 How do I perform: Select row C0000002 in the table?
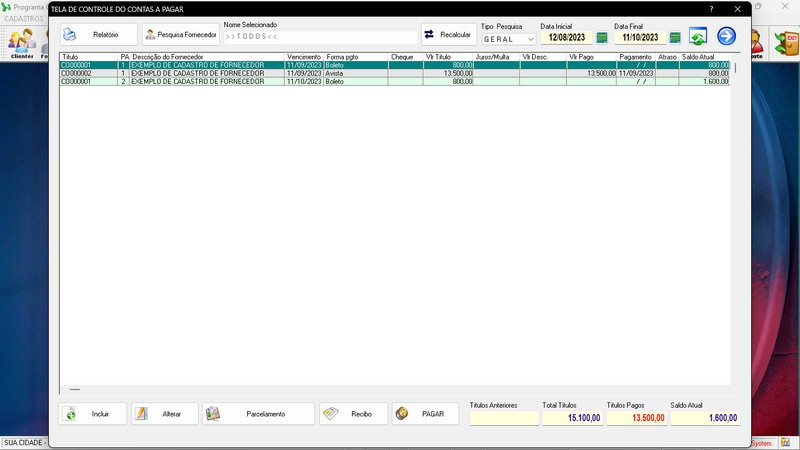pos(394,73)
